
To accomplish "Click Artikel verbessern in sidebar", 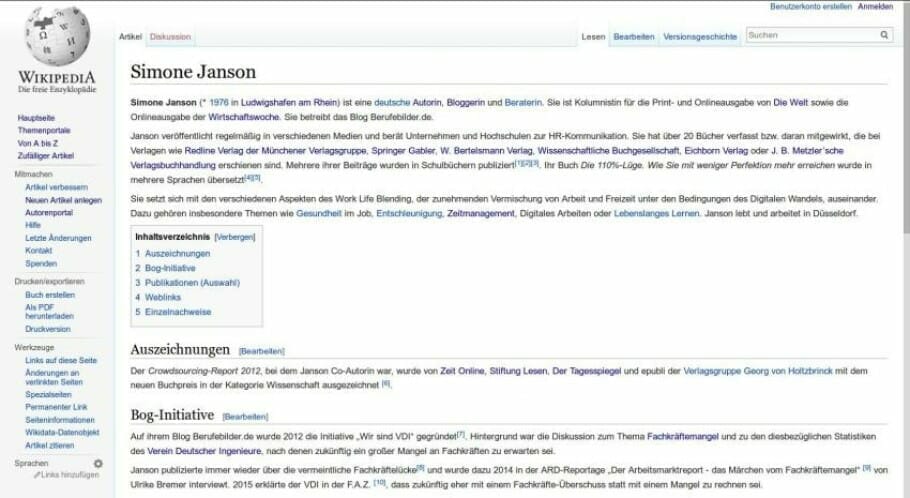I will 56,187.
